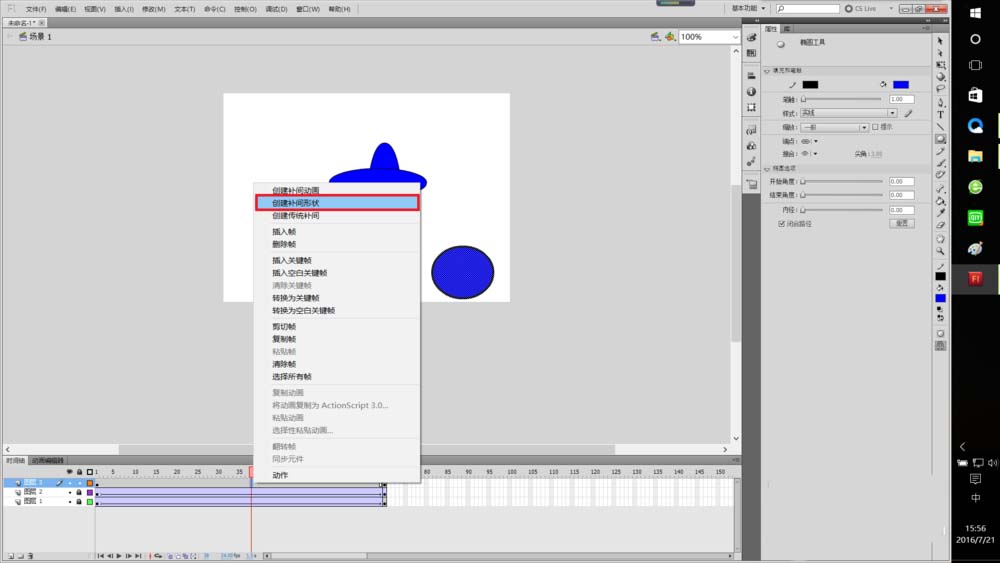
Task: Open the Align panel icon
Action: (751, 75)
